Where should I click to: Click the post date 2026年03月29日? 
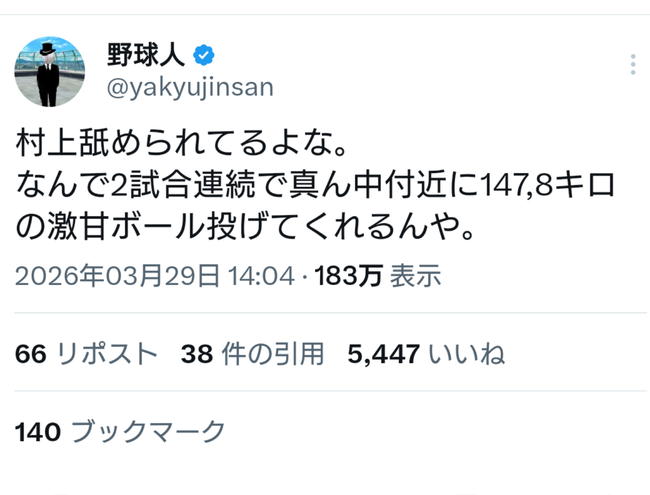(x=117, y=275)
